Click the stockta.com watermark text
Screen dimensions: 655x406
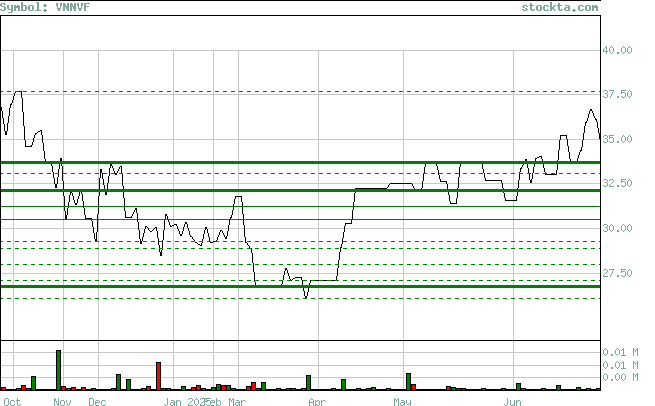(x=560, y=7)
